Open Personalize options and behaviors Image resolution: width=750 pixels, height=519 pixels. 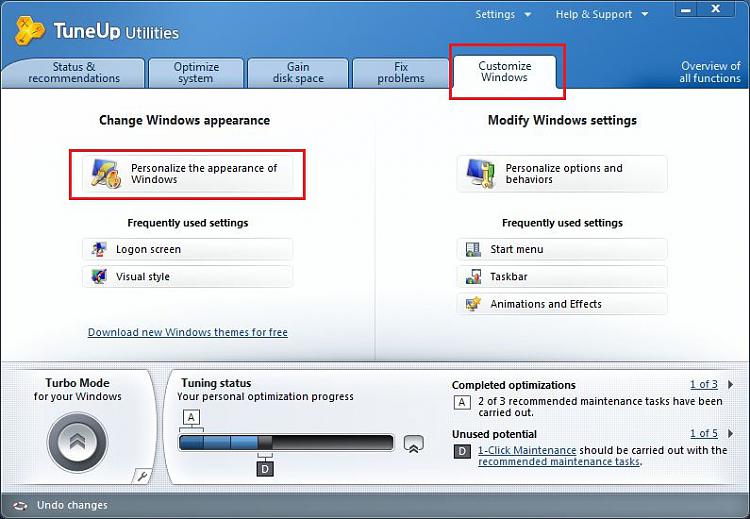(x=562, y=174)
